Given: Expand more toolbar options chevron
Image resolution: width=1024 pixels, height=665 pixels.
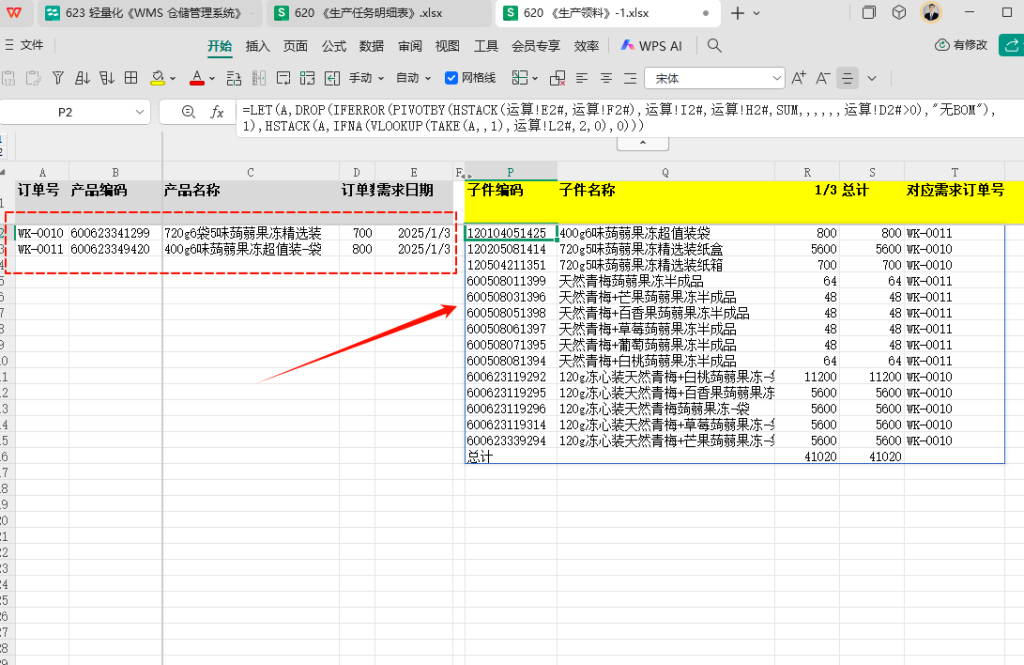Looking at the screenshot, I should click(x=872, y=78).
